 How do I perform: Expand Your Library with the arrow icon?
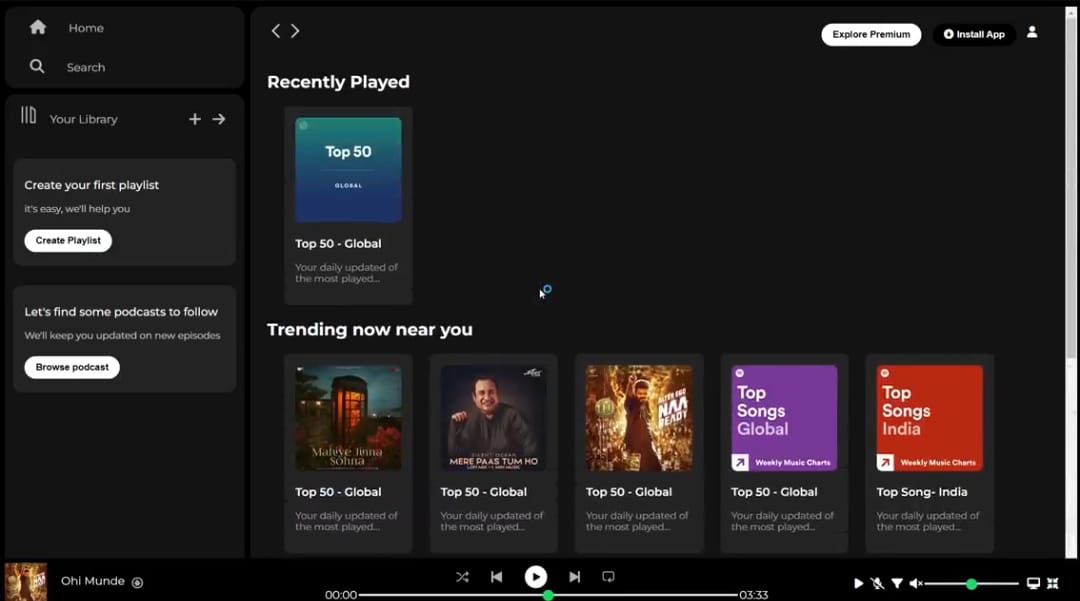[x=219, y=119]
